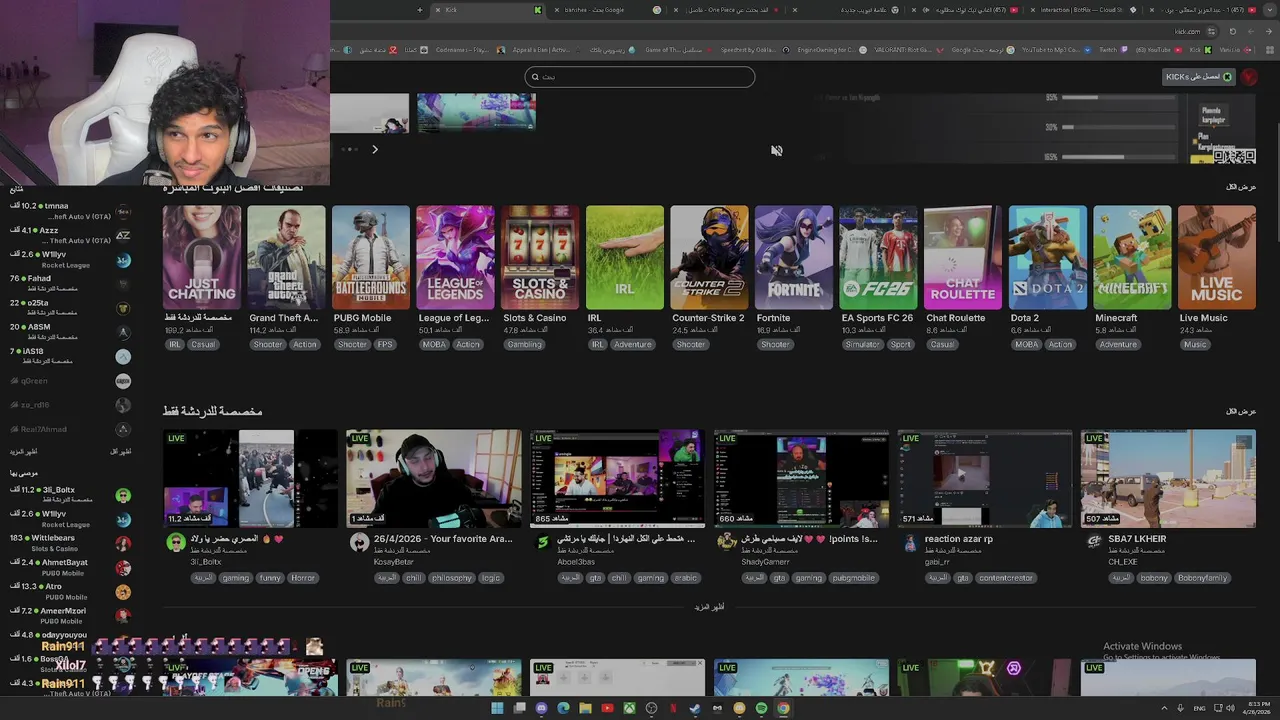Image resolution: width=1280 pixels, height=720 pixels.
Task: Open Netflix from the taskbar
Action: (673, 708)
